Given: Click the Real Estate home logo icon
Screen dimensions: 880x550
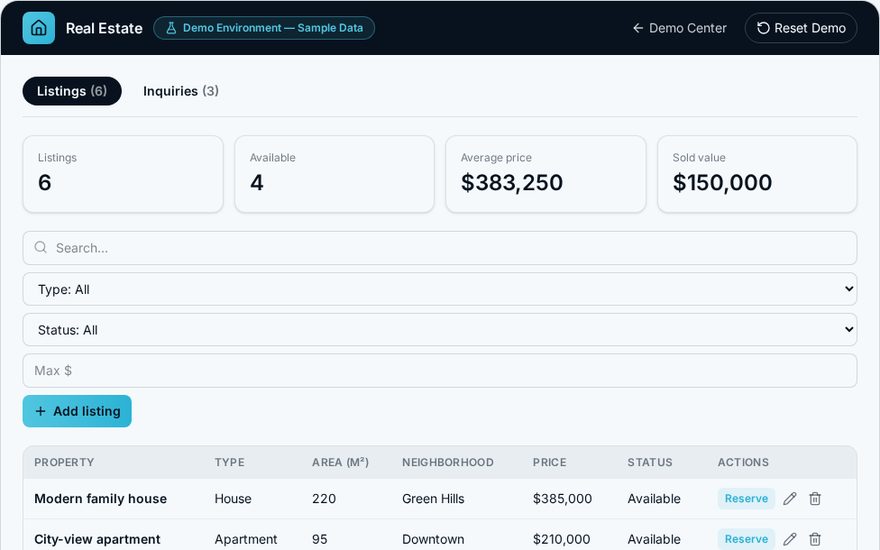Looking at the screenshot, I should (x=39, y=28).
